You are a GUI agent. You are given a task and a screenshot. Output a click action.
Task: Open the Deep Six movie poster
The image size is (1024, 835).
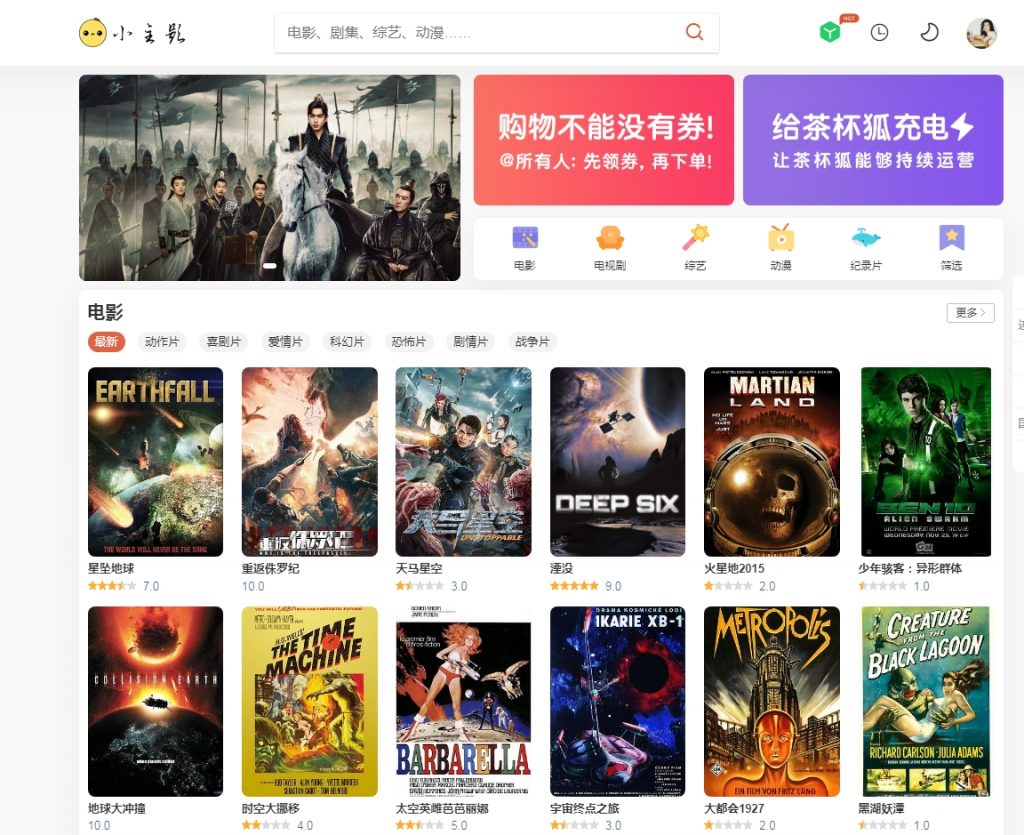618,462
